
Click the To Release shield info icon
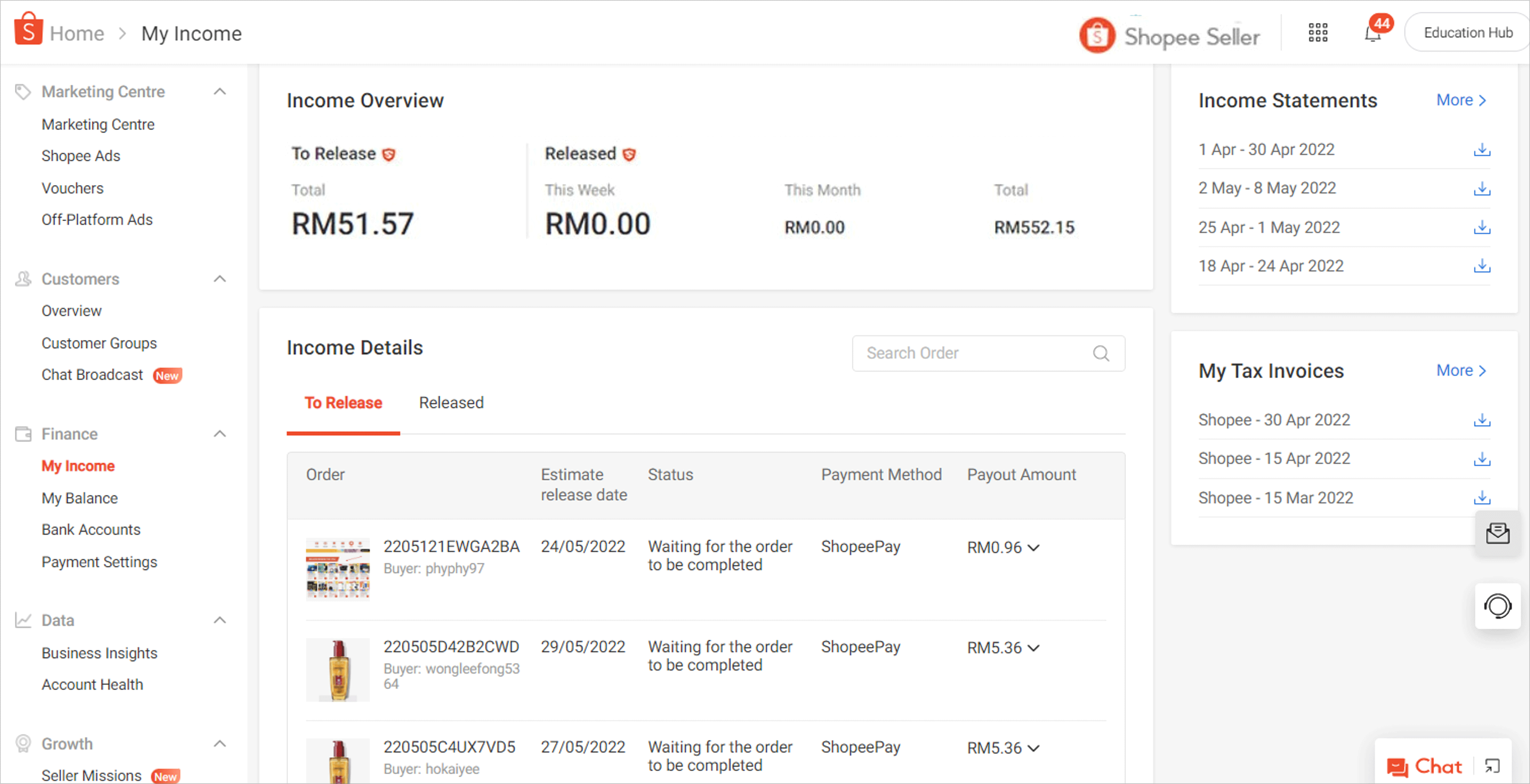[388, 154]
